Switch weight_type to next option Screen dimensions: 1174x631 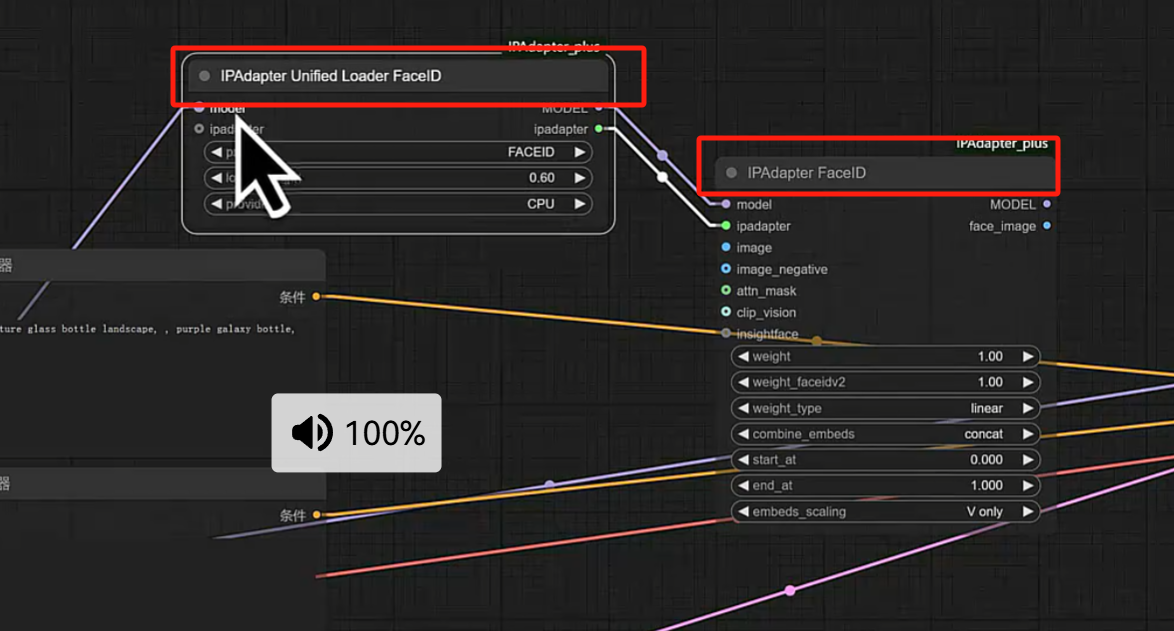[x=1027, y=409]
